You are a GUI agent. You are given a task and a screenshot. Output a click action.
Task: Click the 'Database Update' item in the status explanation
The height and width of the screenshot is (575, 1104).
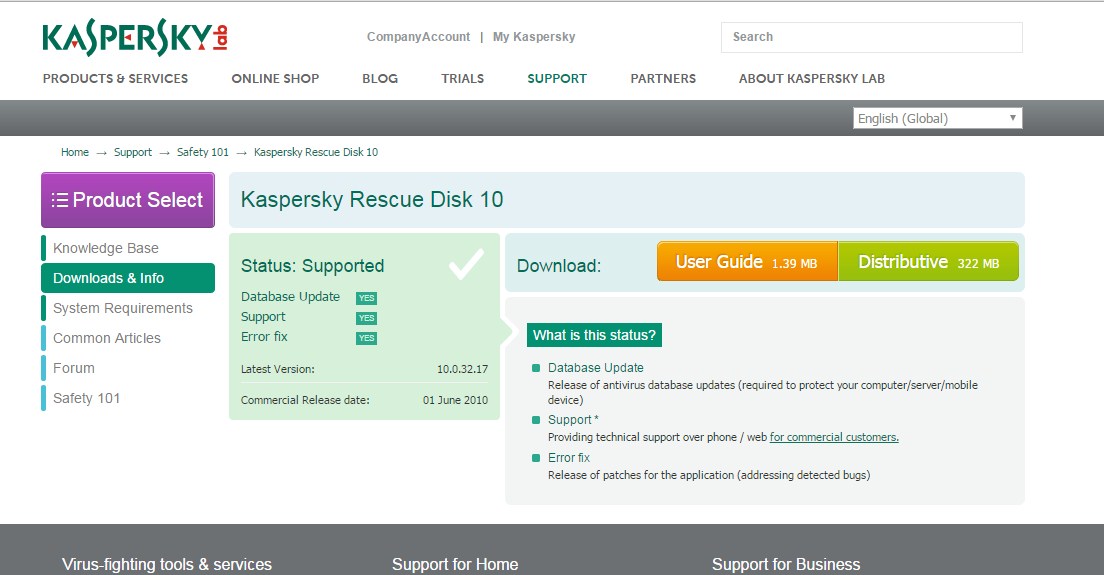pyautogui.click(x=596, y=367)
